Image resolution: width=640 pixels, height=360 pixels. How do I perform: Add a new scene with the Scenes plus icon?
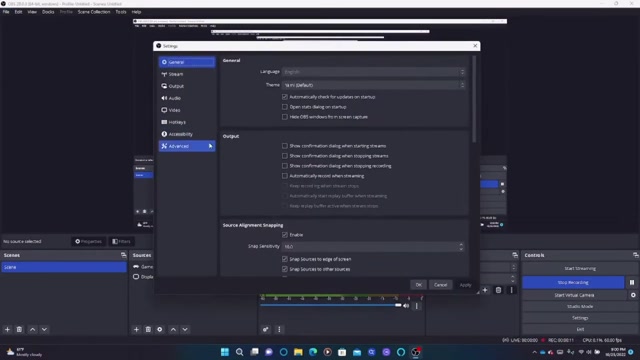tap(7, 329)
